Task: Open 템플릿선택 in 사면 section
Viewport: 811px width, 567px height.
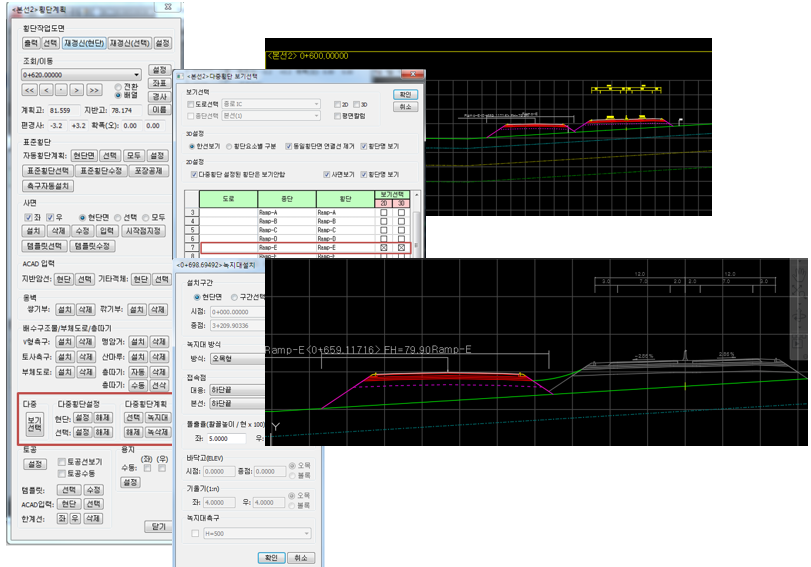Action: point(44,246)
